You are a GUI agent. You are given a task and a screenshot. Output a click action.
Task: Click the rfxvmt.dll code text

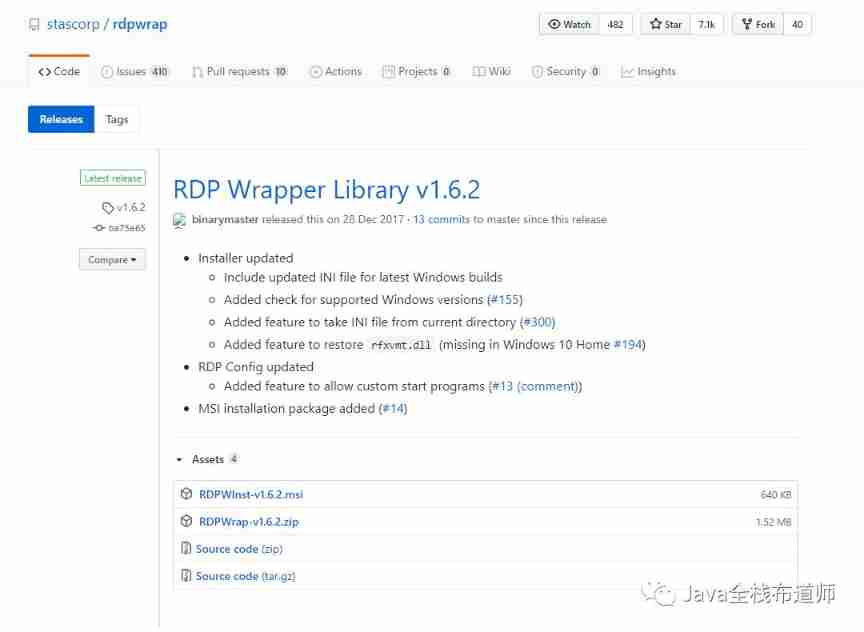click(401, 345)
